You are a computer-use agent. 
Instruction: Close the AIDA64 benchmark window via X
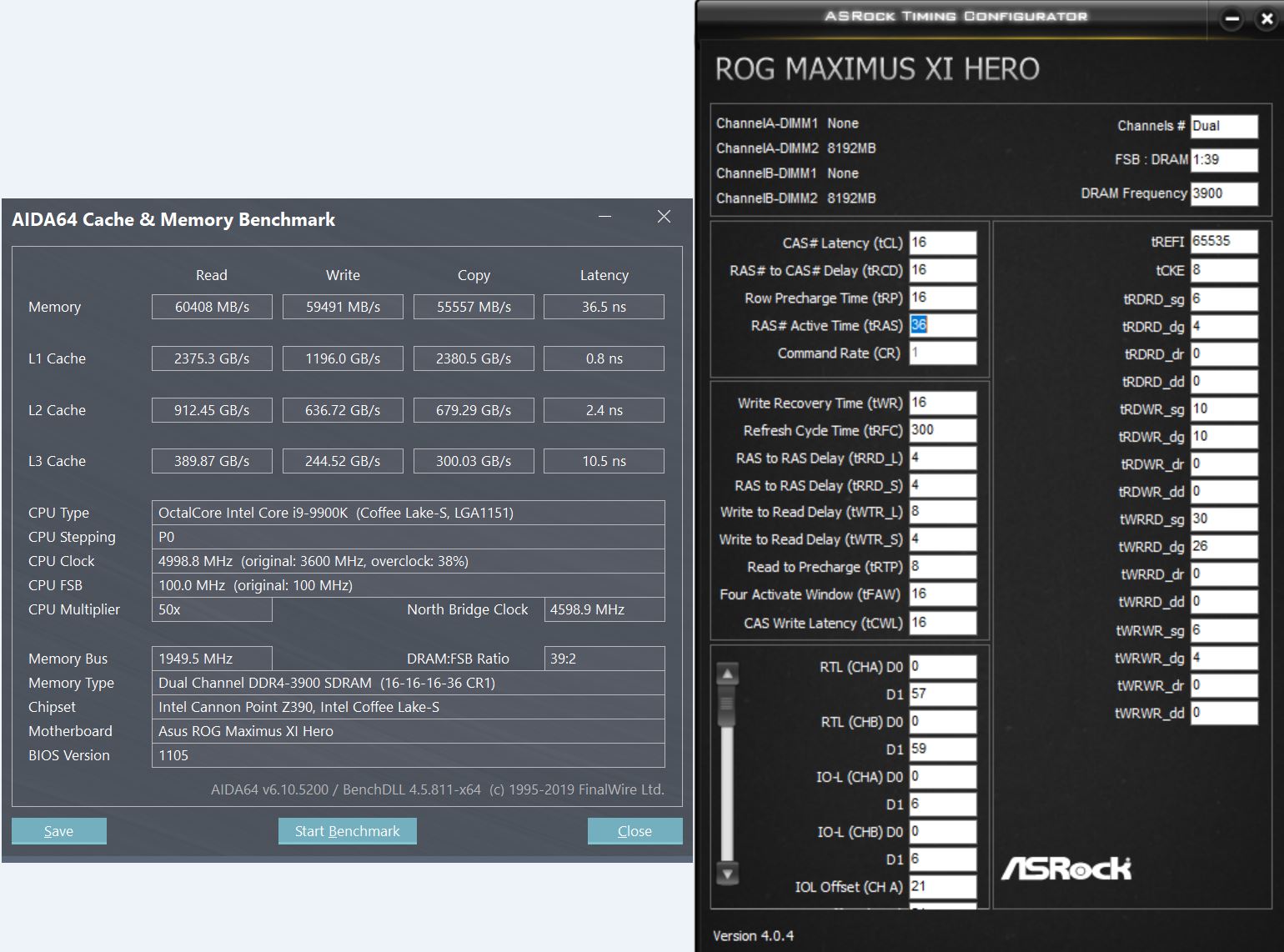(x=664, y=217)
